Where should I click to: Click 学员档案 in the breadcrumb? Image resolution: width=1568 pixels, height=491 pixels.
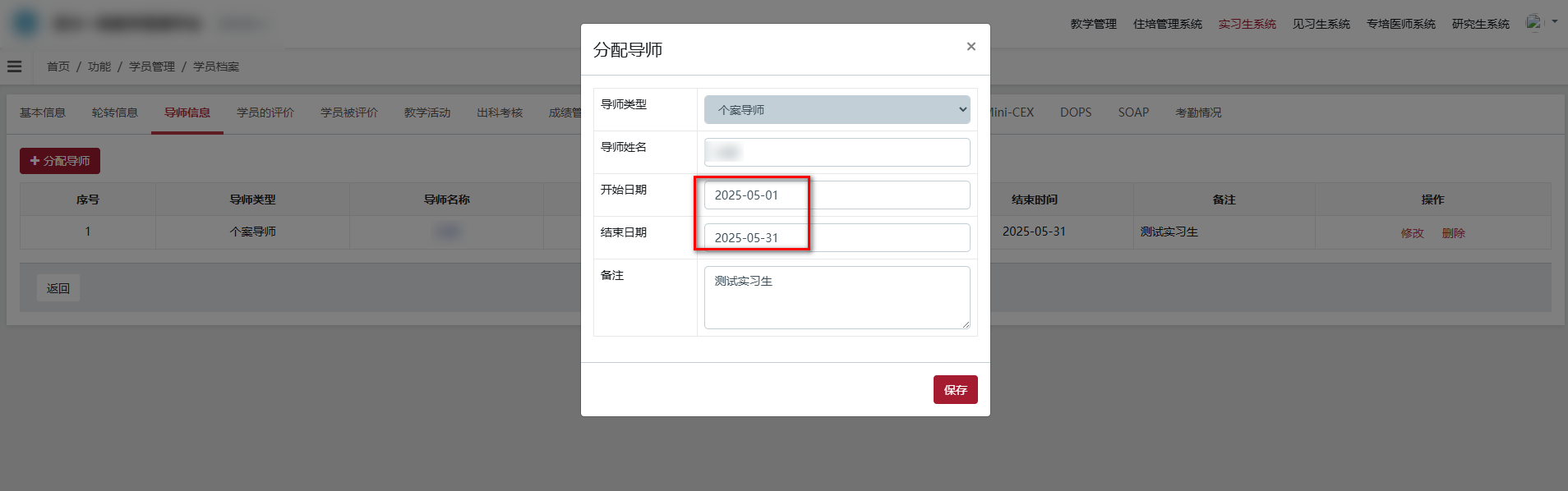216,67
